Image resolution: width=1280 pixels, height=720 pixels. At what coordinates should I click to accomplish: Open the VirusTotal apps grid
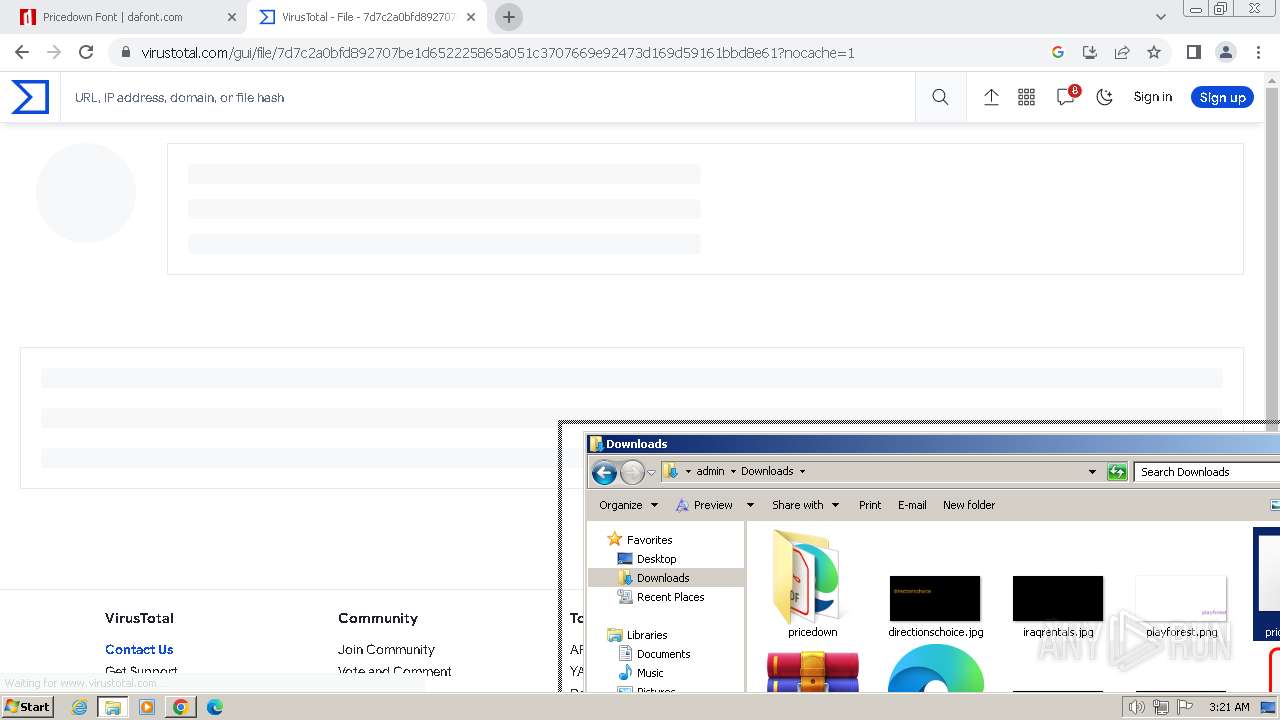pyautogui.click(x=1026, y=97)
